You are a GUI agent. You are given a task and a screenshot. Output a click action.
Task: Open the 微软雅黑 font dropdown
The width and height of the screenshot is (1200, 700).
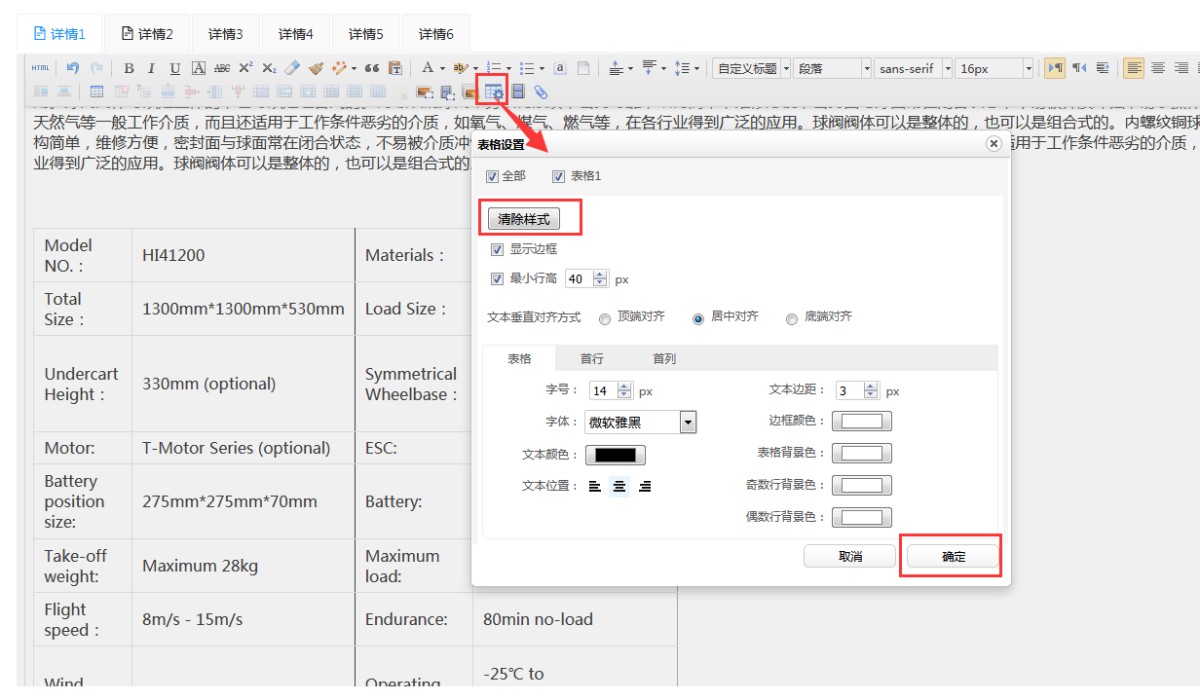[687, 422]
